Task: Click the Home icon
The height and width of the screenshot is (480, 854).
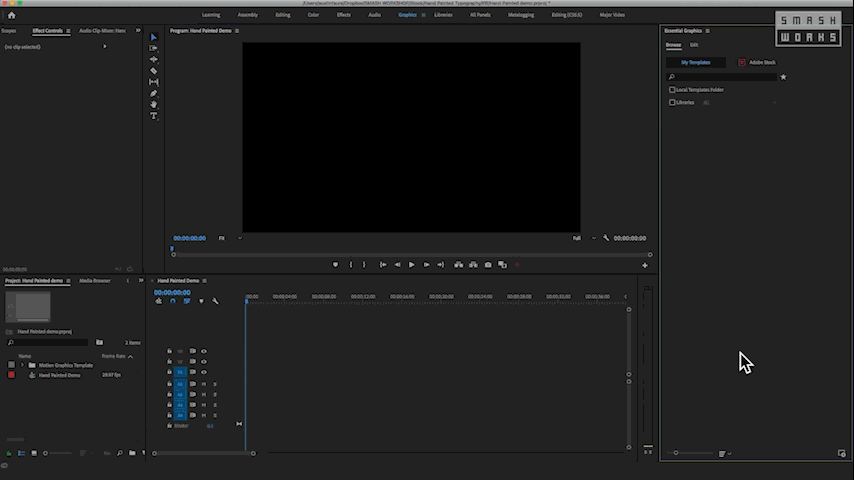Action: point(11,15)
